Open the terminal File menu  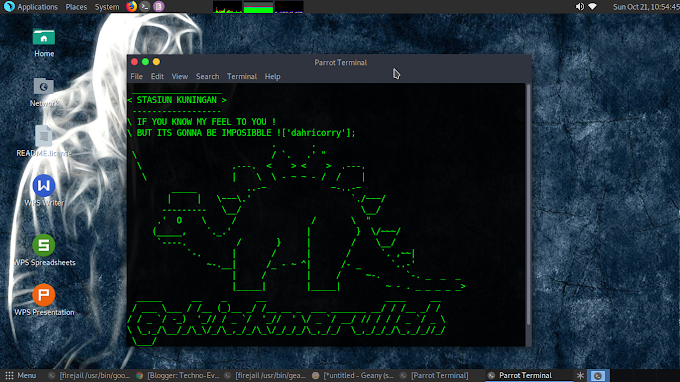pos(137,76)
